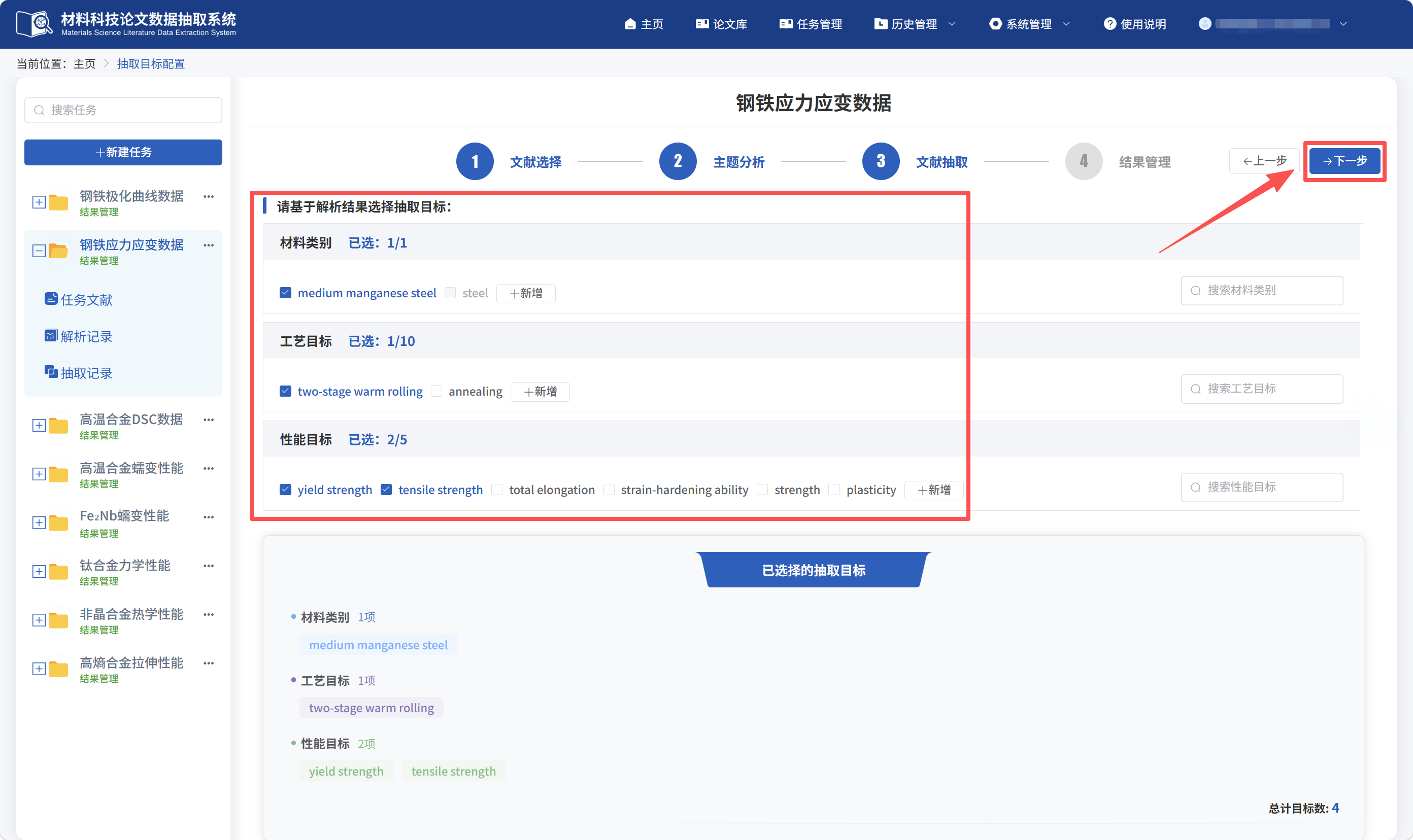
Task: Open 任务文献 under 钢铁应力应变数据
Action: [79, 299]
